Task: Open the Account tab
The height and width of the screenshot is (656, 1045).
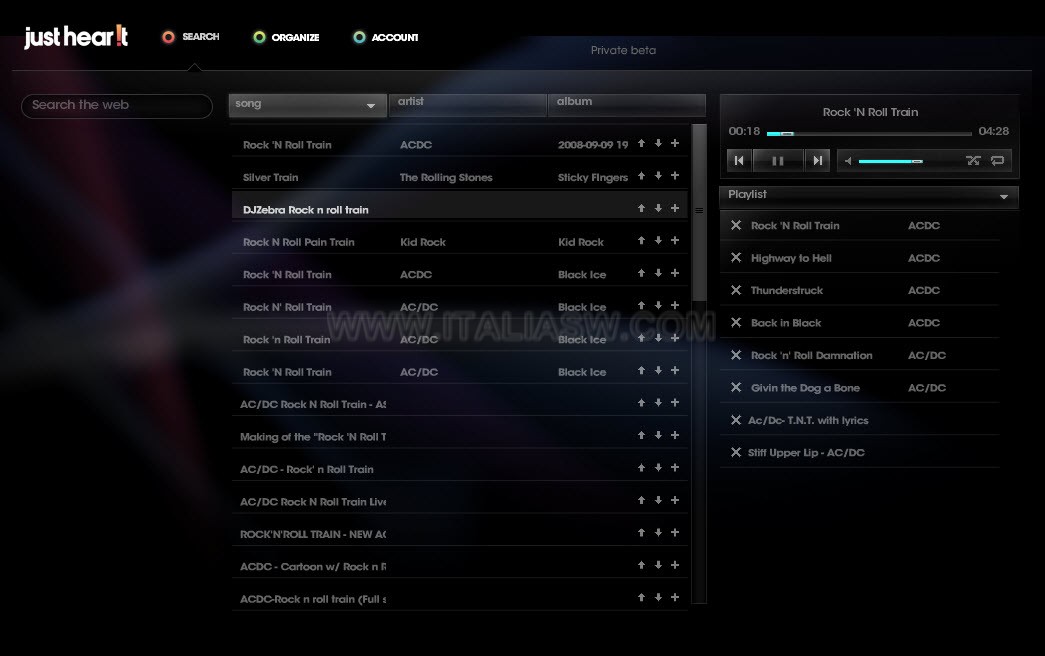Action: click(x=386, y=37)
